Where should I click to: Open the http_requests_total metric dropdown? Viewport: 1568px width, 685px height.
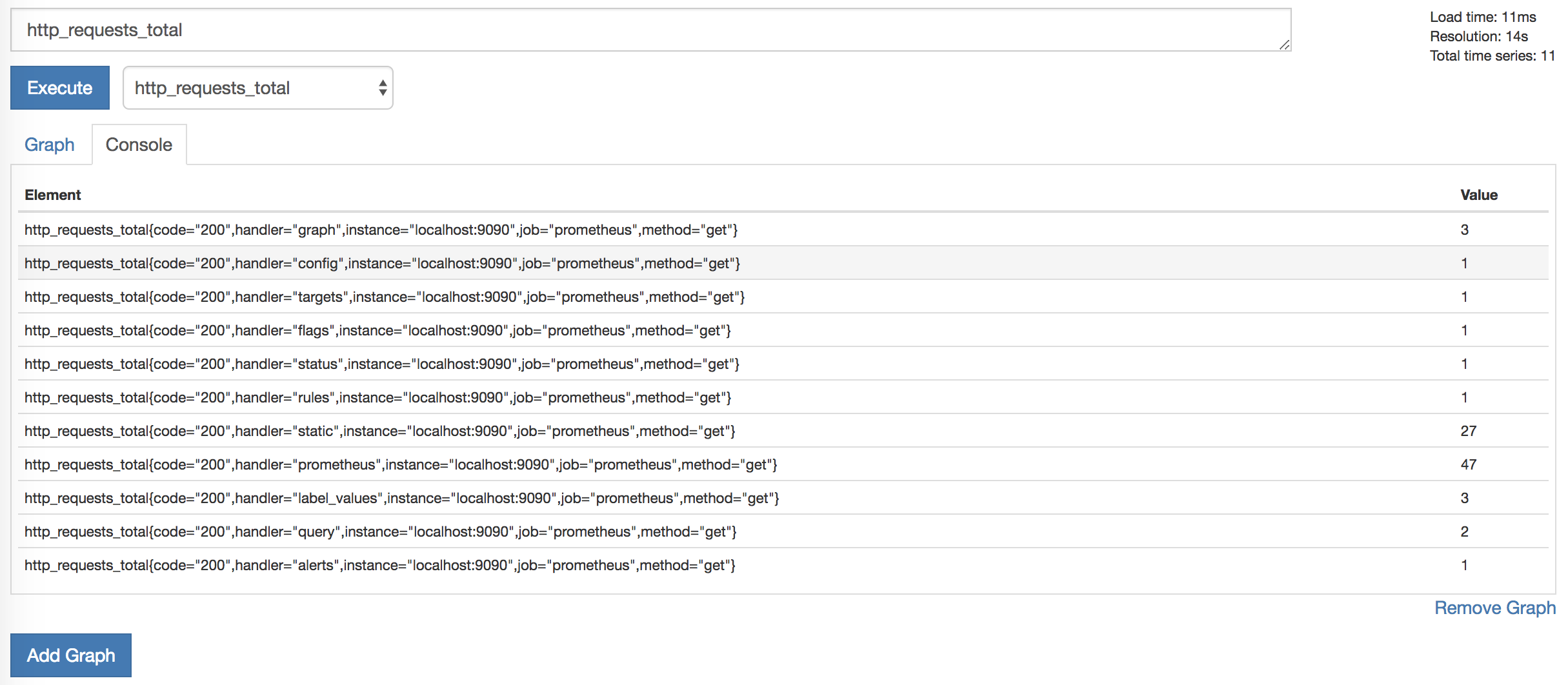point(257,88)
